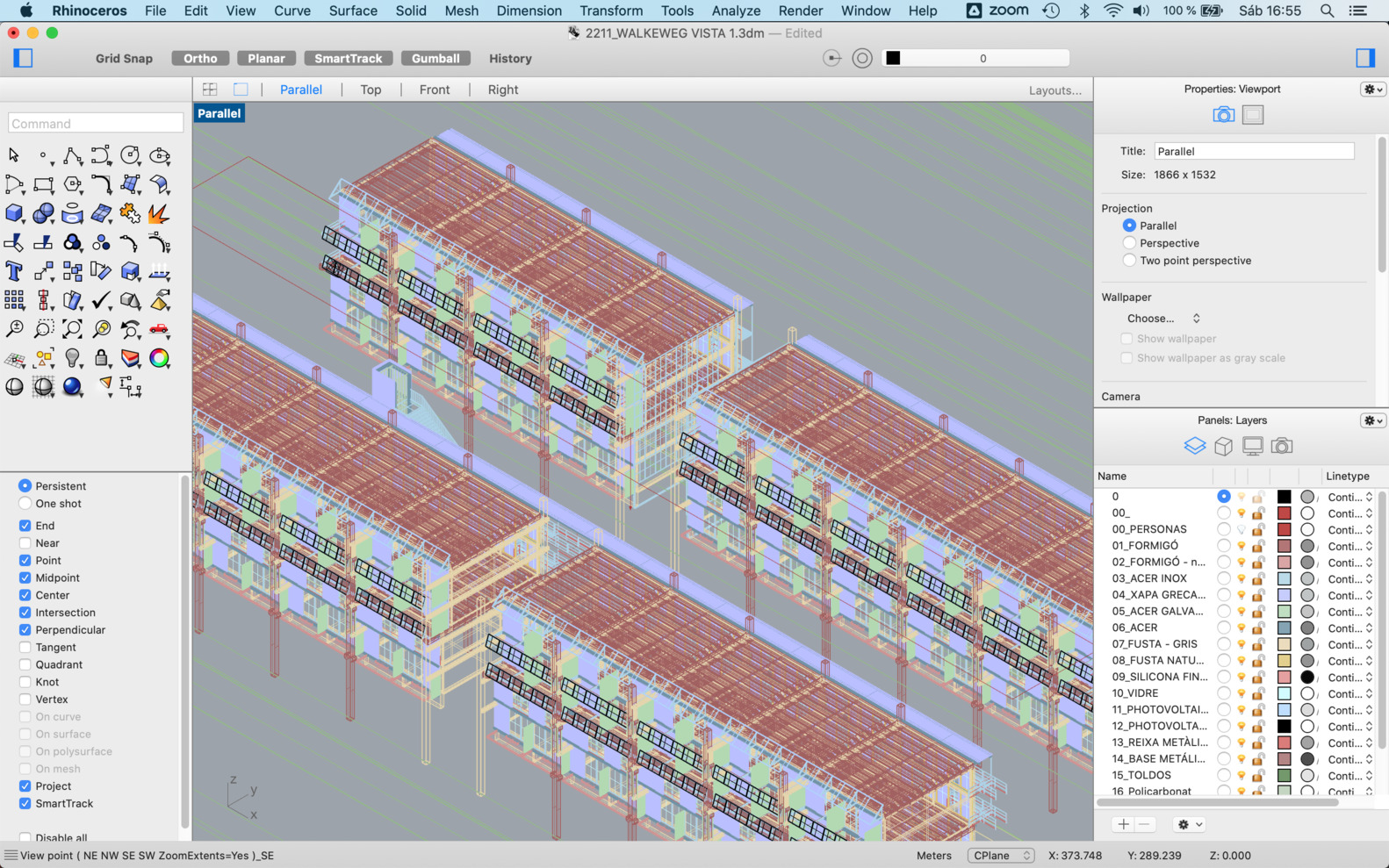Image resolution: width=1389 pixels, height=868 pixels.
Task: Open the Rectangular Array tool
Action: coord(14,300)
